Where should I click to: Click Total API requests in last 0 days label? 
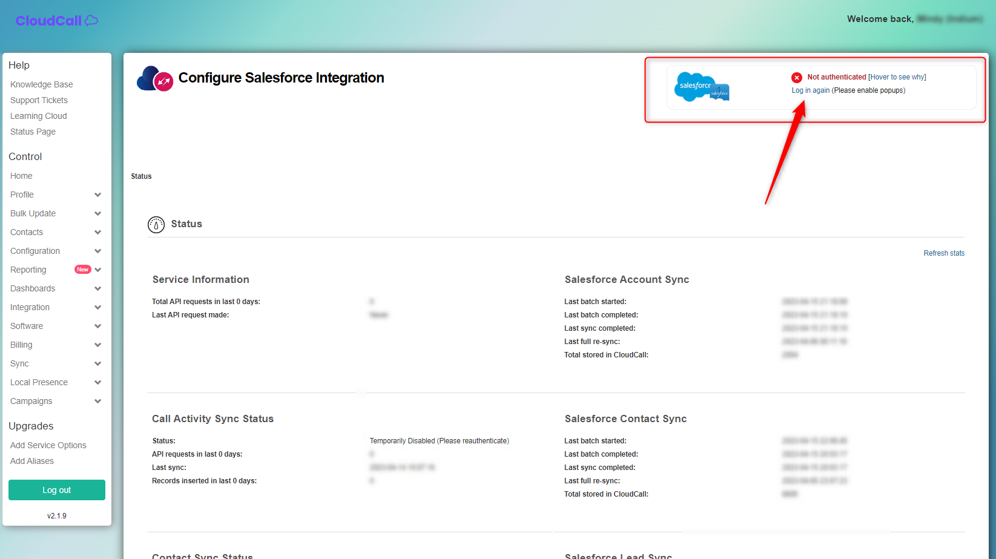click(206, 302)
